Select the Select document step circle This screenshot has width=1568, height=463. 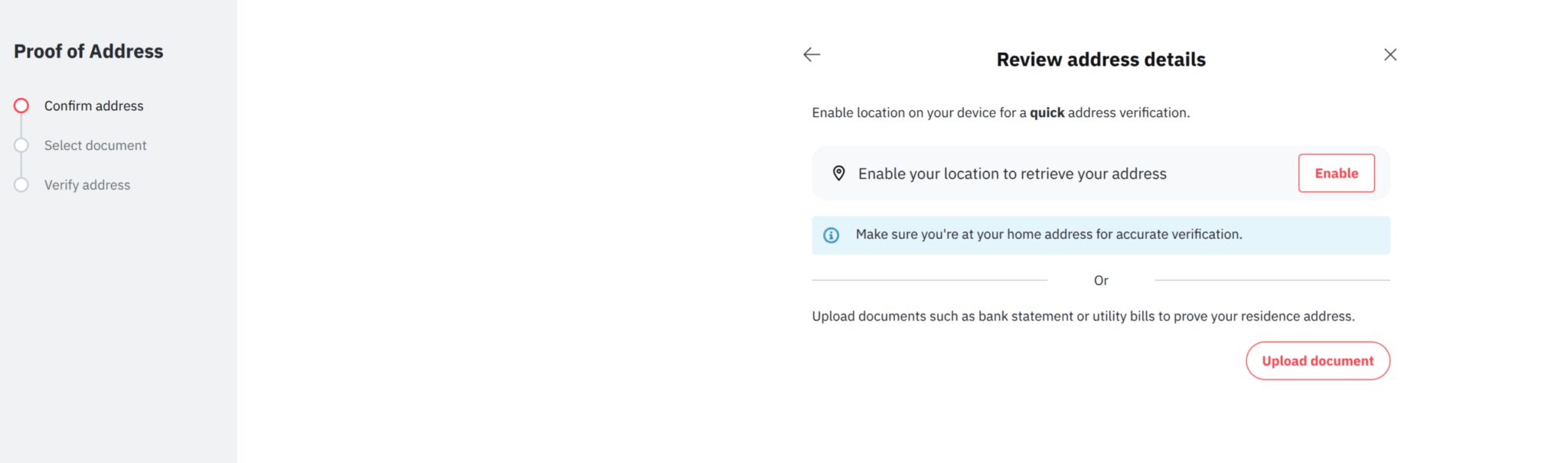pyautogui.click(x=21, y=145)
